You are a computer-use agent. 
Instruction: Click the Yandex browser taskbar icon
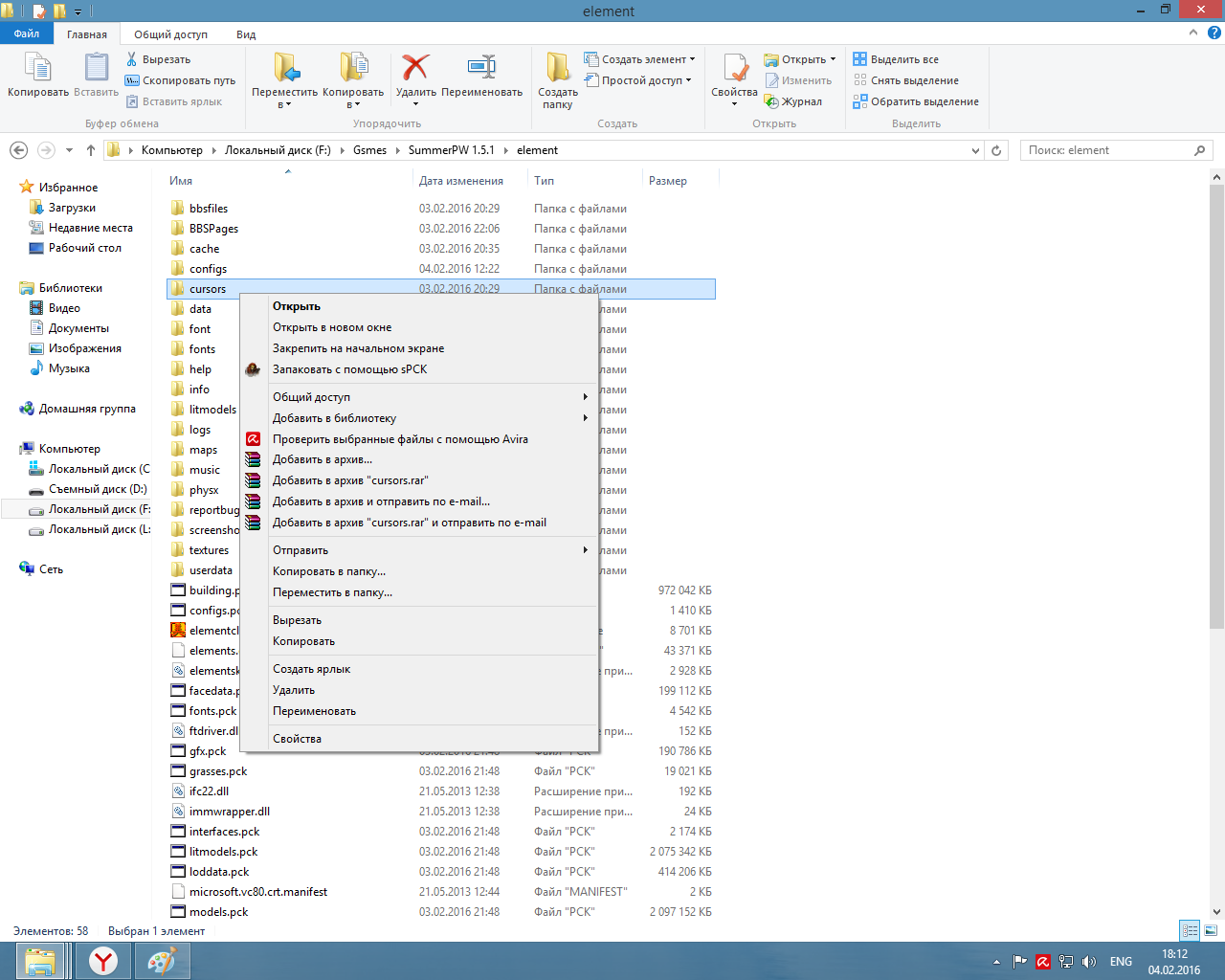(103, 961)
